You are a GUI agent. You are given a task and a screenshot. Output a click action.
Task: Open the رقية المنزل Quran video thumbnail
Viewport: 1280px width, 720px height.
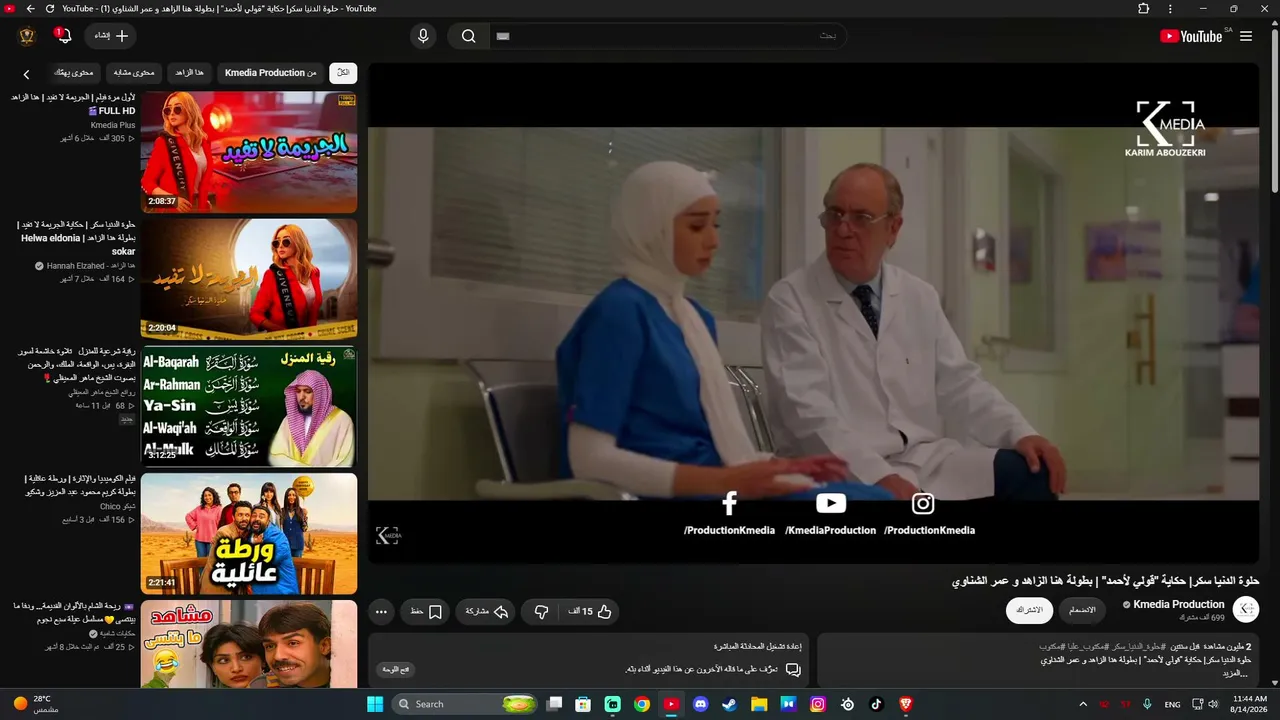pos(249,406)
